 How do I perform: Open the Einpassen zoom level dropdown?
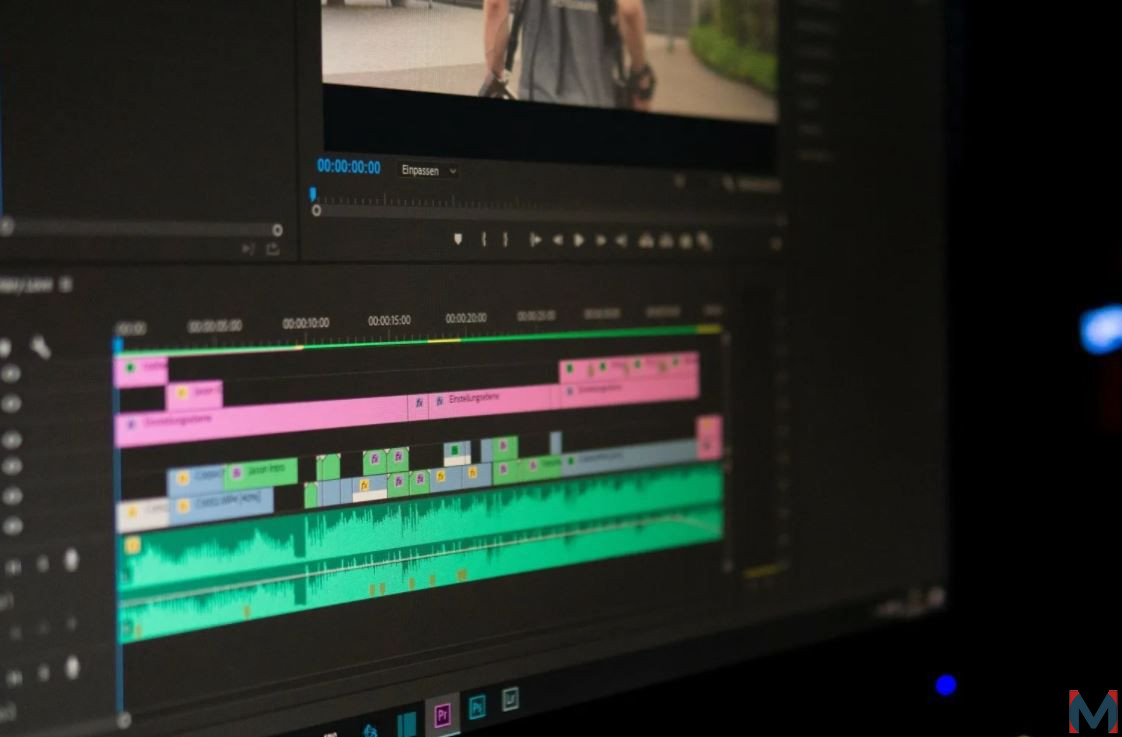tap(428, 170)
